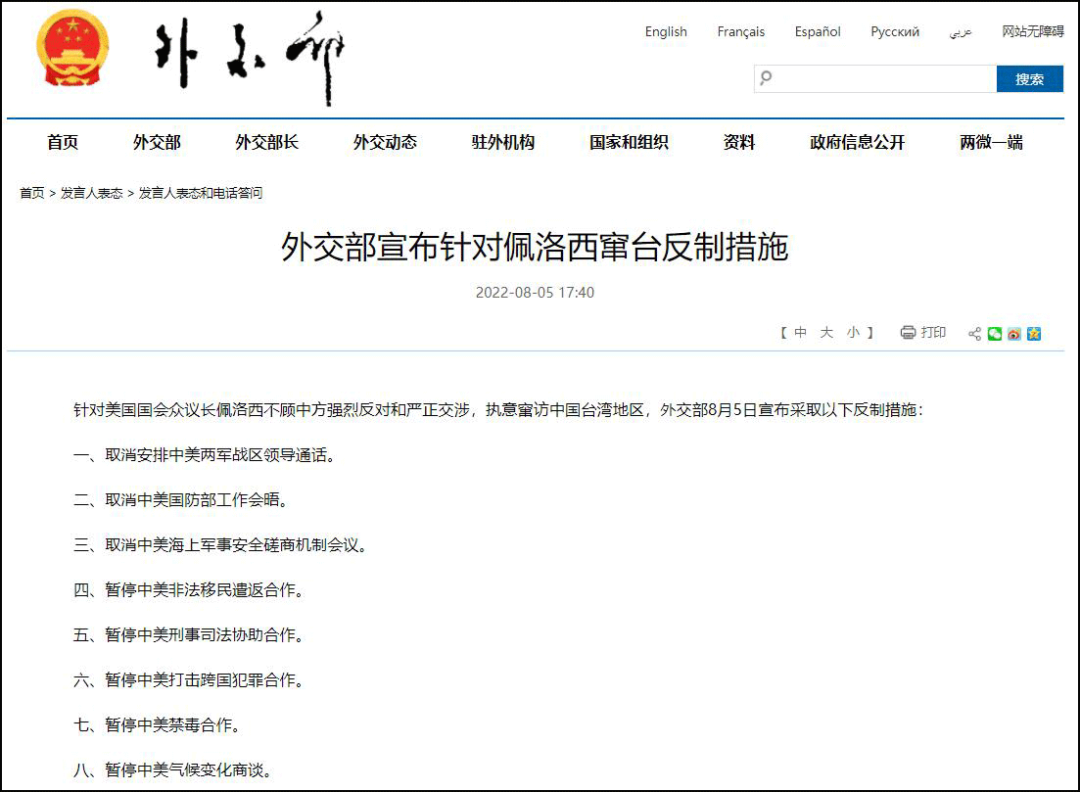Set font size to 大 (large)

point(827,333)
